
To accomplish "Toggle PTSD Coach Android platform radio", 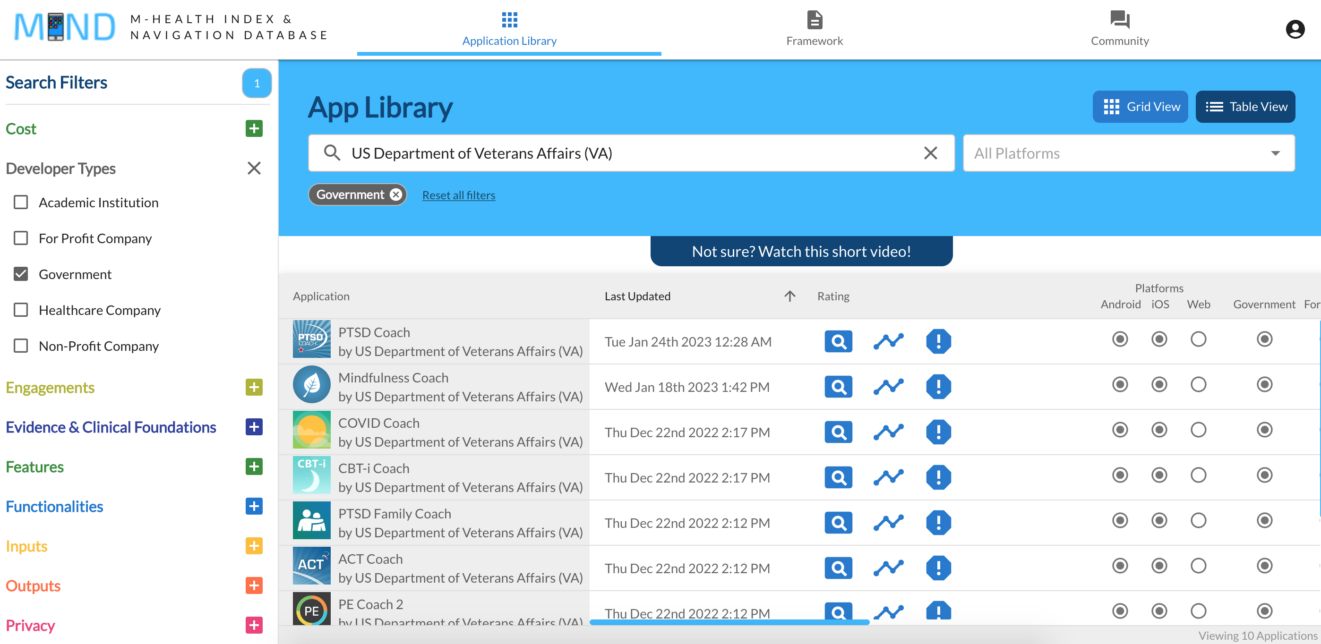I will click(x=1120, y=339).
